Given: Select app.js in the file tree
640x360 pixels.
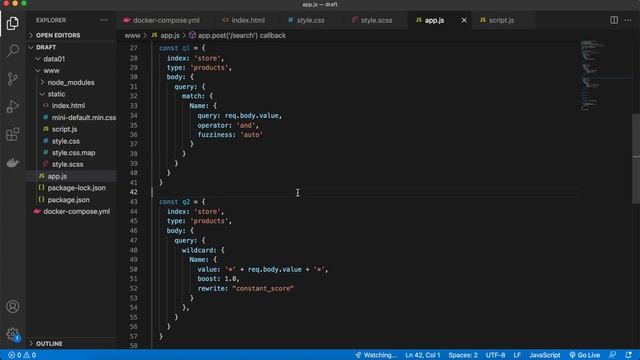Looking at the screenshot, I should (71, 176).
